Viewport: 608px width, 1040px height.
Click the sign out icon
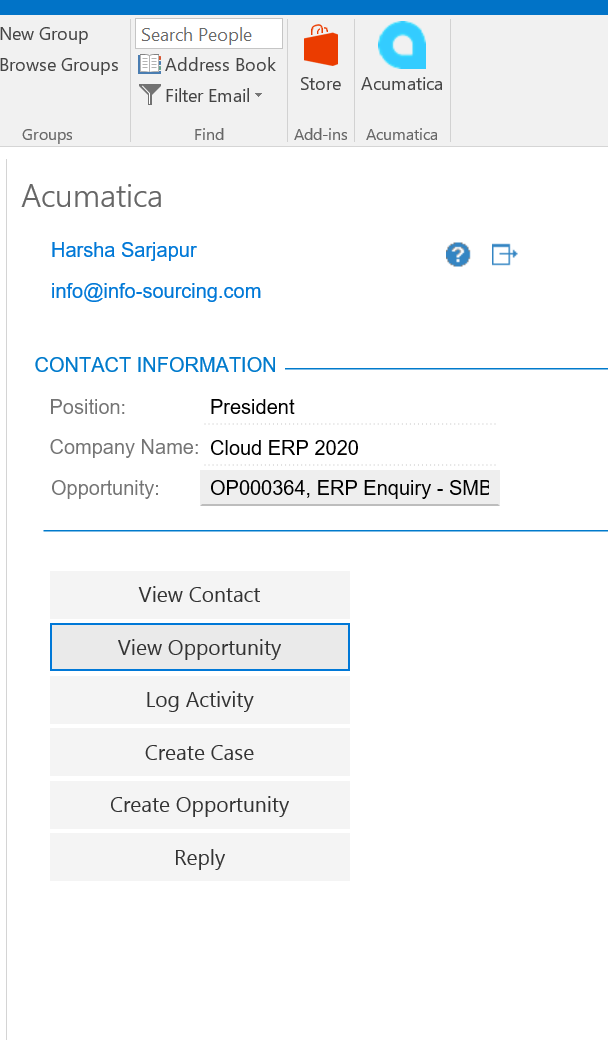(504, 255)
